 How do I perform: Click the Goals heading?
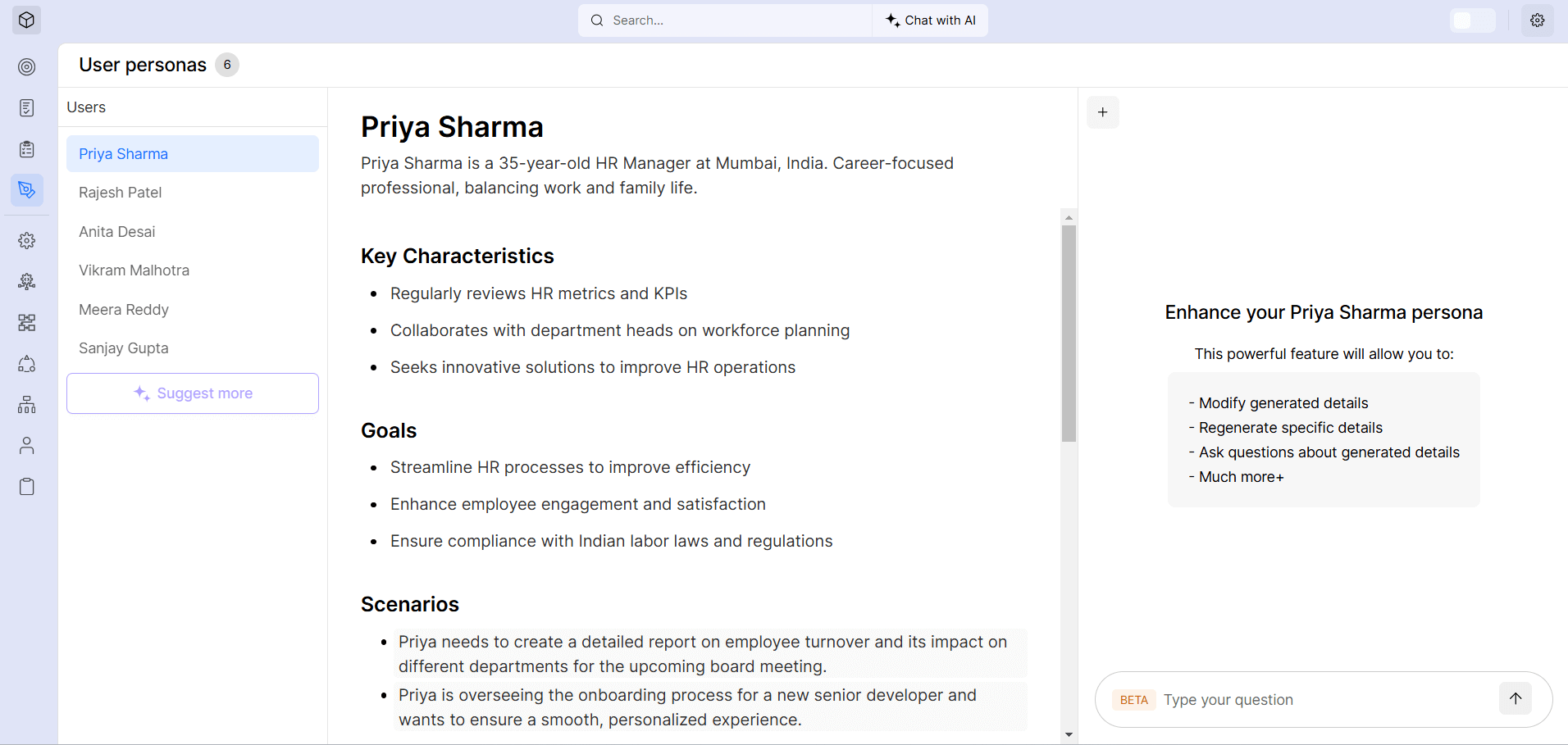[x=389, y=430]
